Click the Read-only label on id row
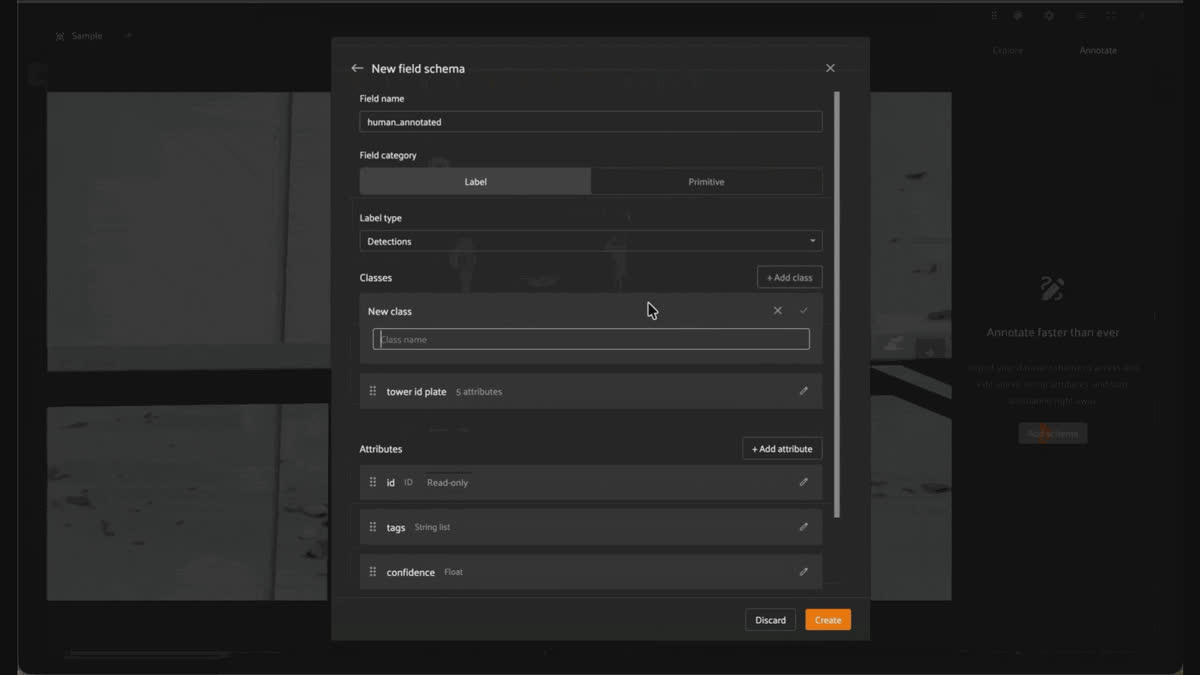Viewport: 1200px width, 675px height. pos(447,483)
